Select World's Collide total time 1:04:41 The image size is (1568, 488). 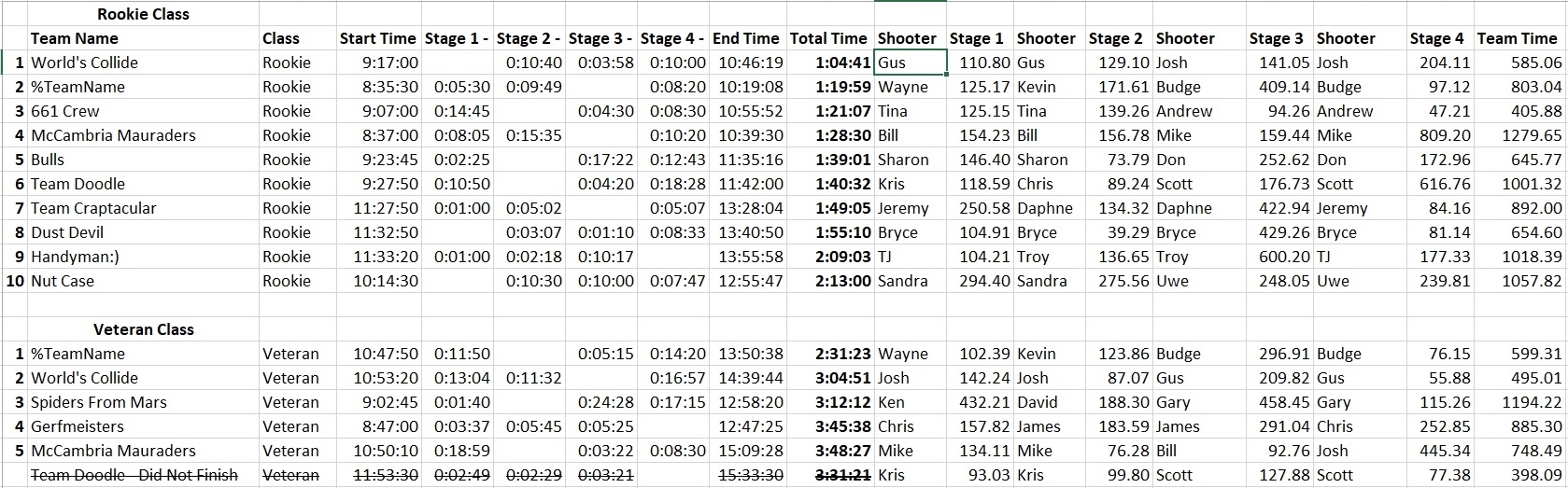coord(829,63)
